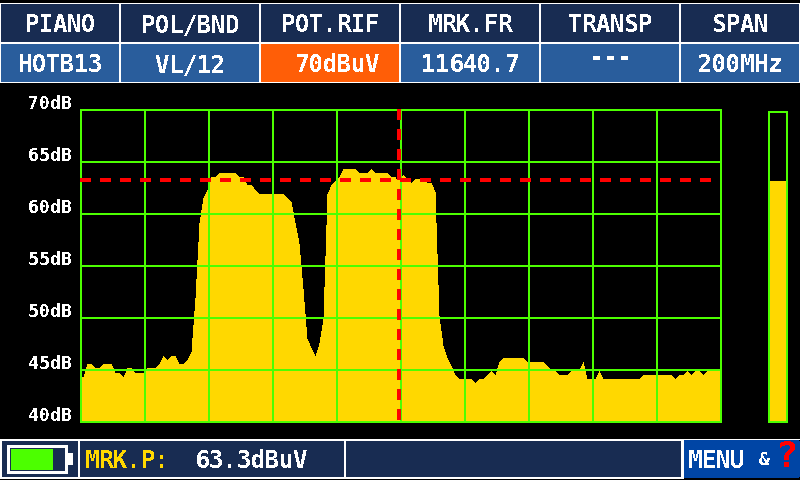Select the PIANO header cell
The image size is (800, 480).
click(x=60, y=23)
